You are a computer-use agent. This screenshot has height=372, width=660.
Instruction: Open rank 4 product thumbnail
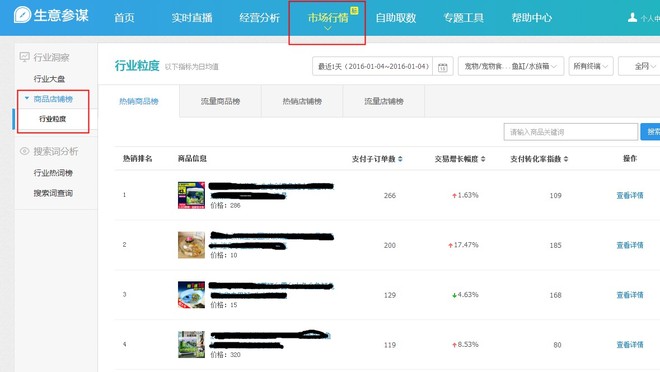(191, 344)
